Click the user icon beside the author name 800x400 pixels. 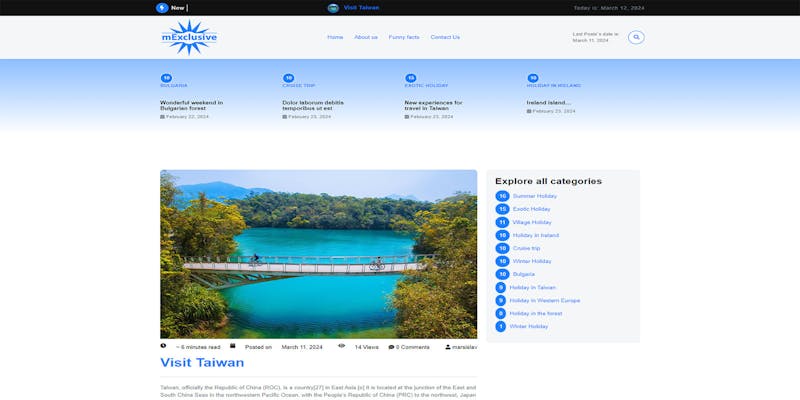tap(448, 347)
